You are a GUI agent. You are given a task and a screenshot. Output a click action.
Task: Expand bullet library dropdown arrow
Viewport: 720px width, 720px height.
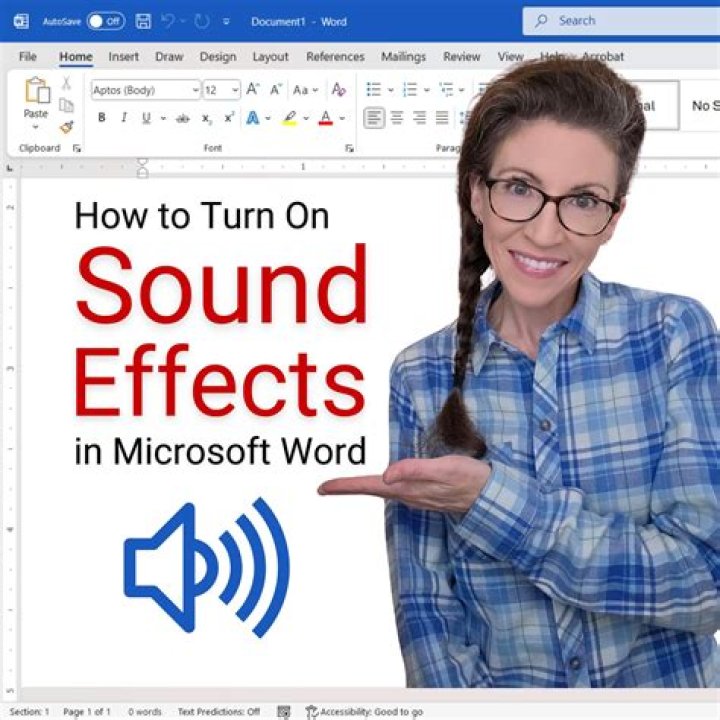391,90
